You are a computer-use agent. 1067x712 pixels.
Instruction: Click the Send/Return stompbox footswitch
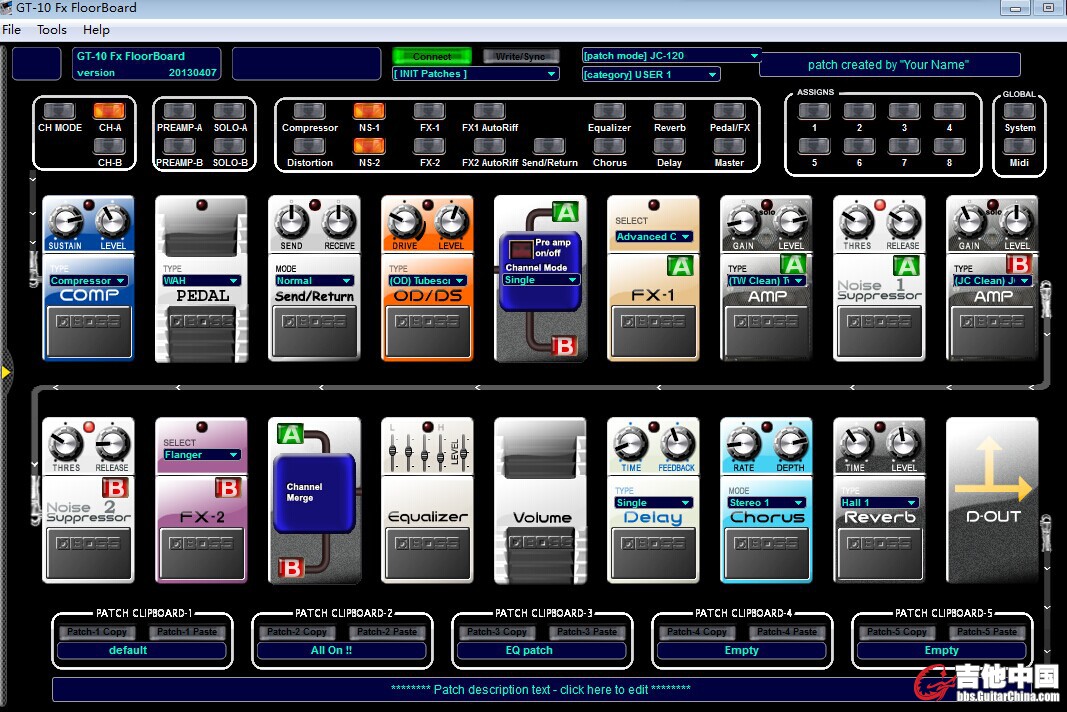pyautogui.click(x=314, y=330)
